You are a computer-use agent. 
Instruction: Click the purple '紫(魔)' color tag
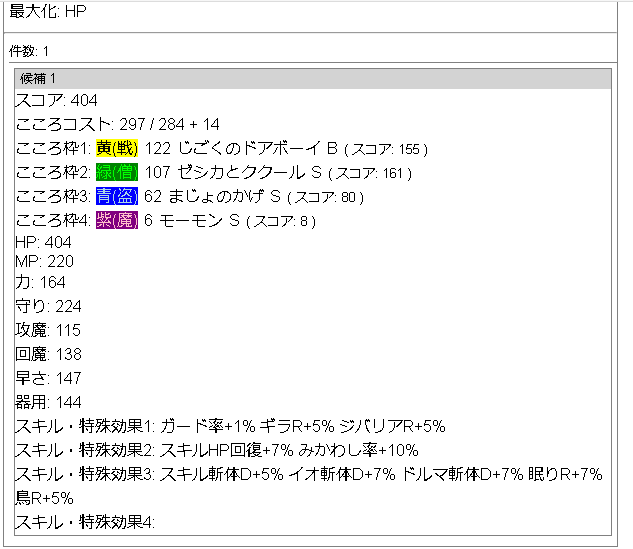click(117, 220)
